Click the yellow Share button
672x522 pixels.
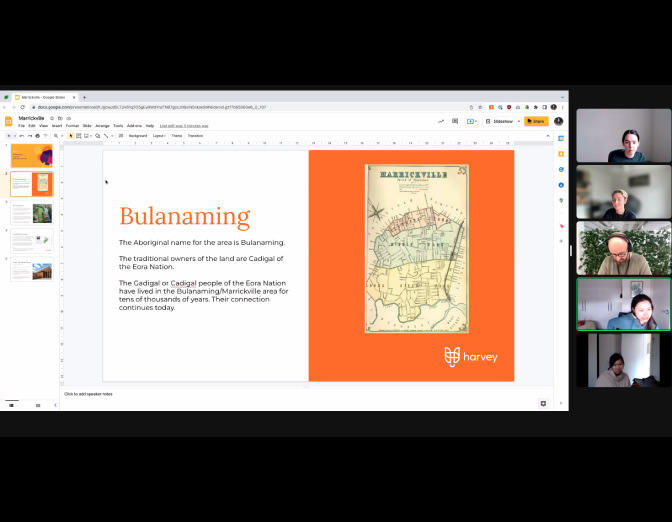click(x=536, y=121)
